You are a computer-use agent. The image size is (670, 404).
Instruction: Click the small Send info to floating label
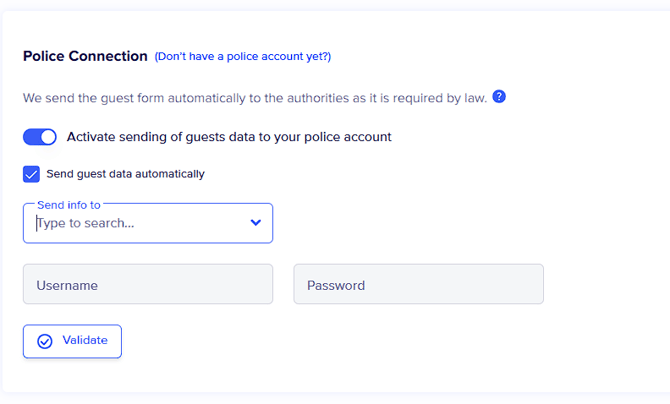68,205
